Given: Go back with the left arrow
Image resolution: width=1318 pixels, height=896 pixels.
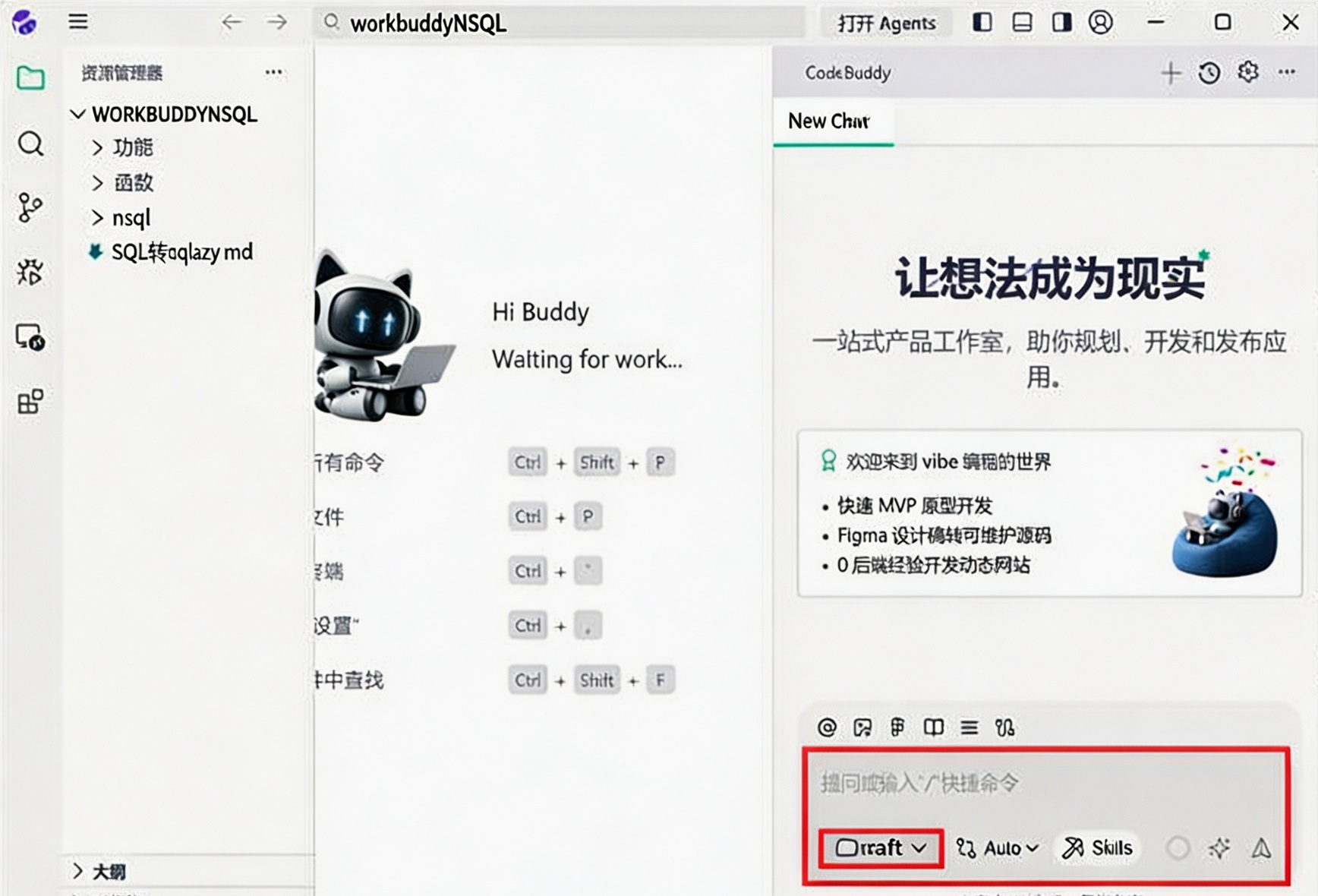Looking at the screenshot, I should pyautogui.click(x=232, y=22).
